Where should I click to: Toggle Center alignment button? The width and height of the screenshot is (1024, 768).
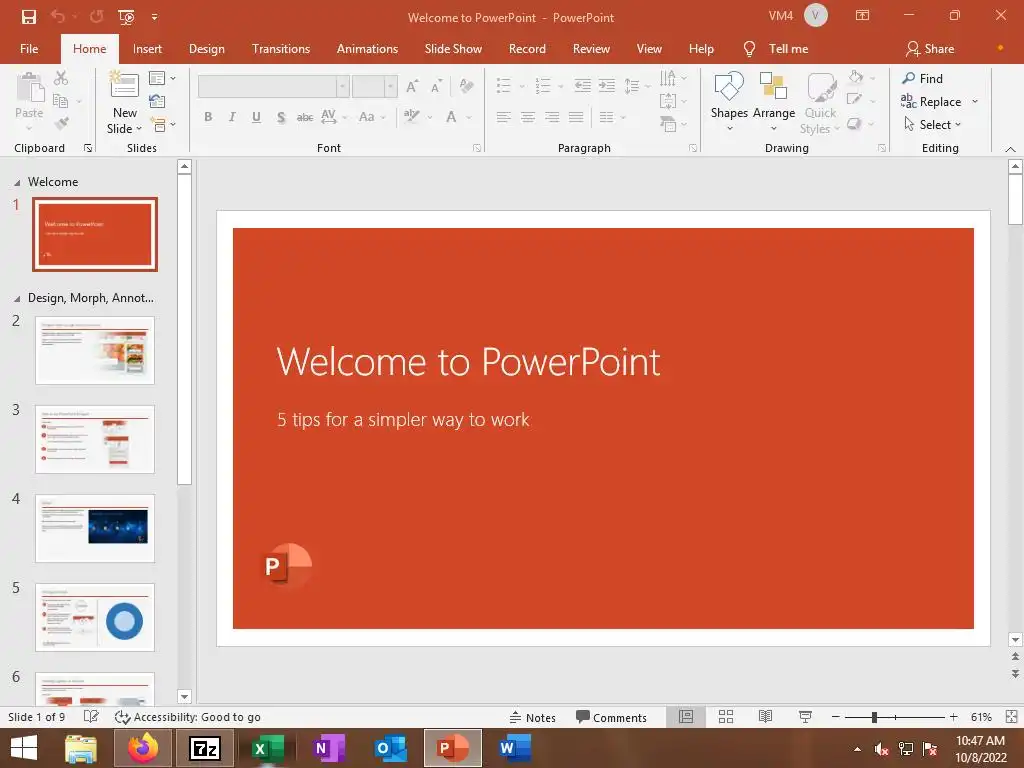click(x=528, y=117)
